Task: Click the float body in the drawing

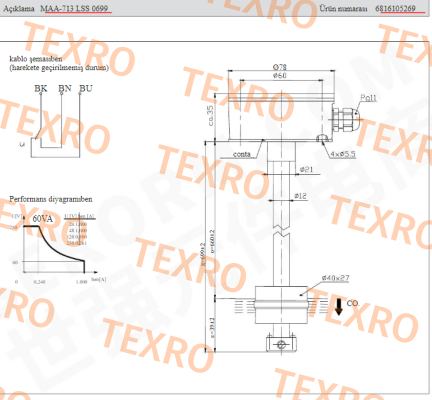Action: pyautogui.click(x=281, y=305)
